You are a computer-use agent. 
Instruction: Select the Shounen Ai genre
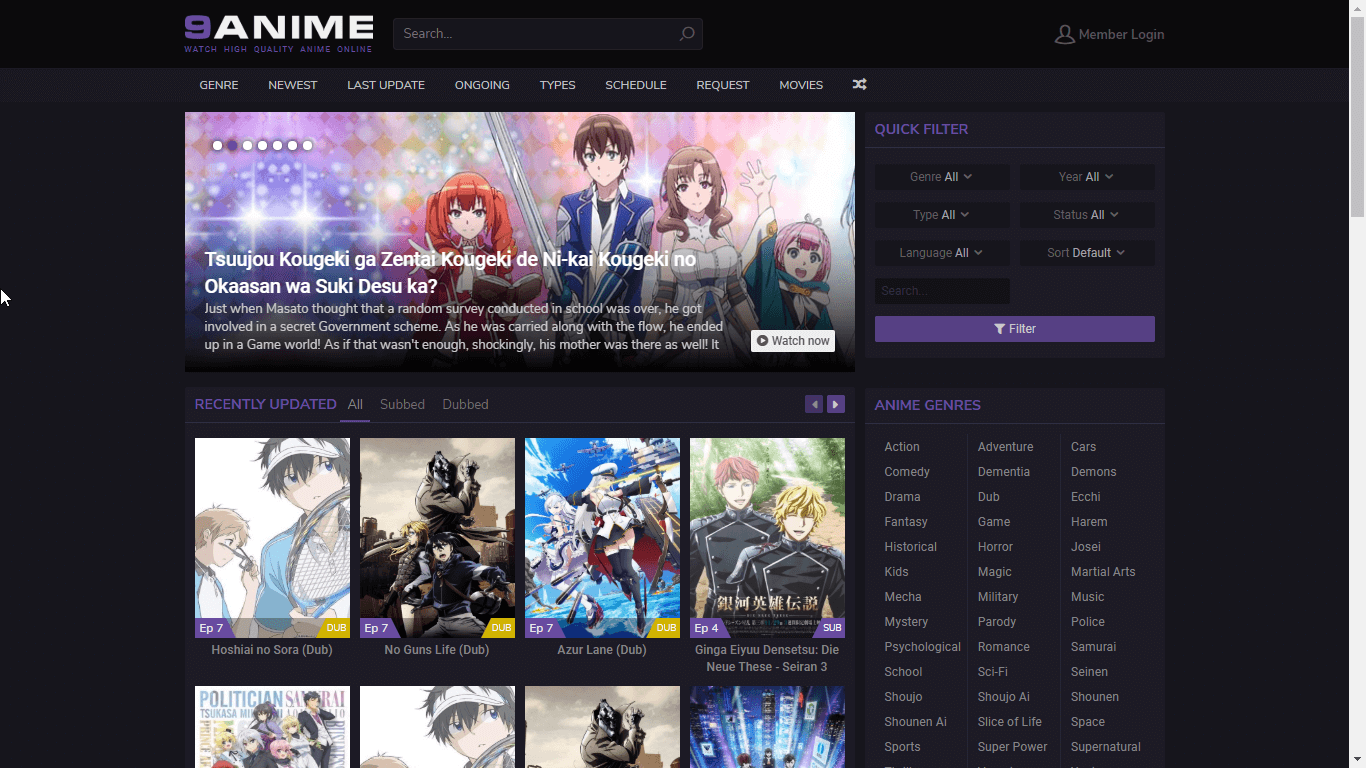[x=916, y=722]
